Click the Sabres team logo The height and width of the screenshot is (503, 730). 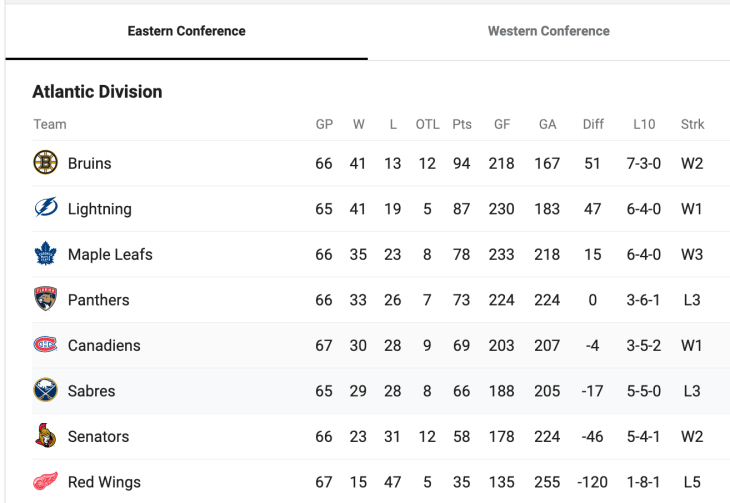45,391
